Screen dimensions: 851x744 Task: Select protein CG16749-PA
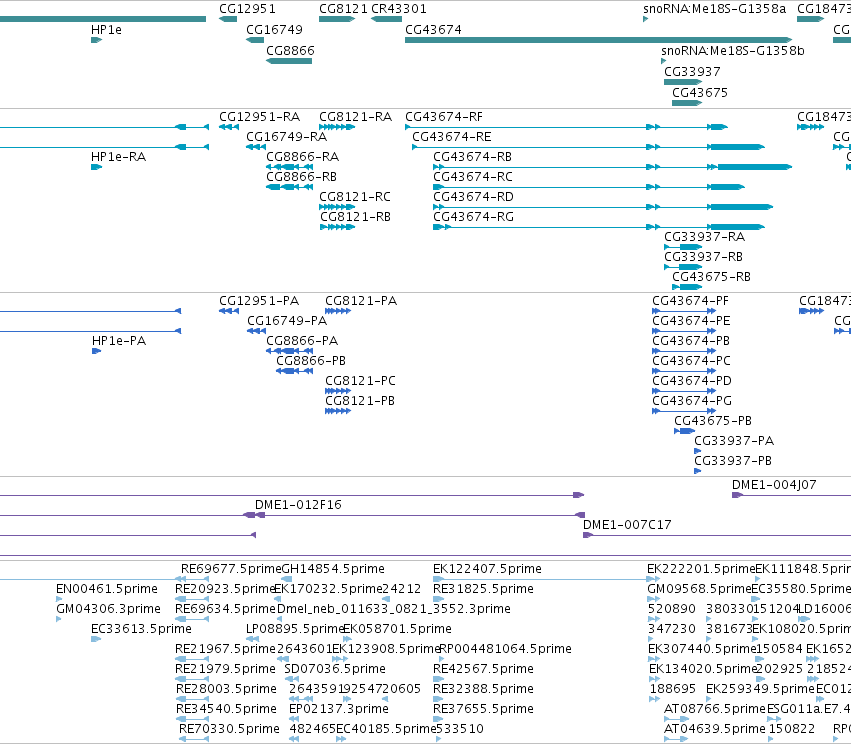coord(287,321)
